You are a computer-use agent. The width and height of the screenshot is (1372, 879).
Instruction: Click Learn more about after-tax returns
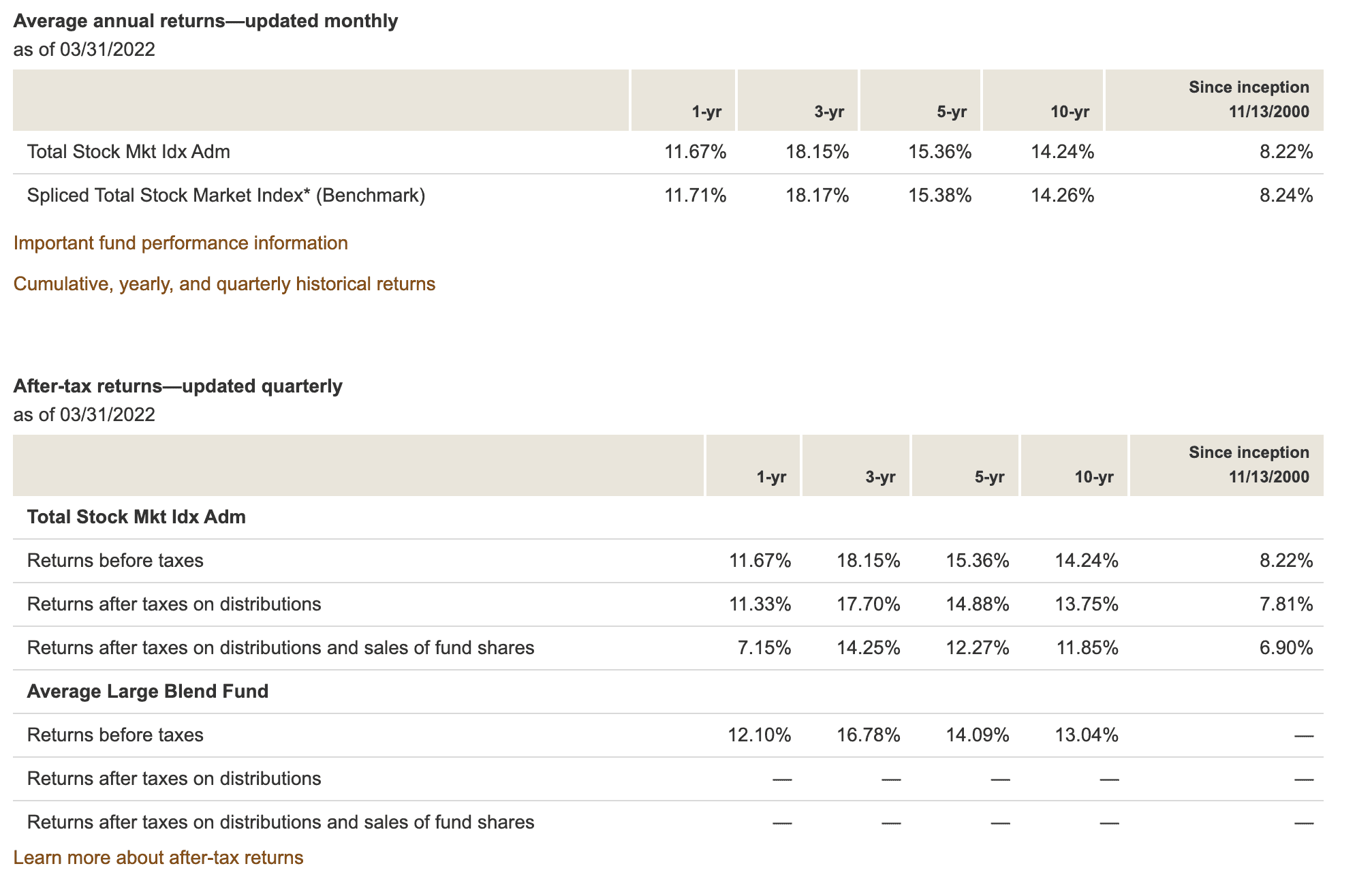158,857
